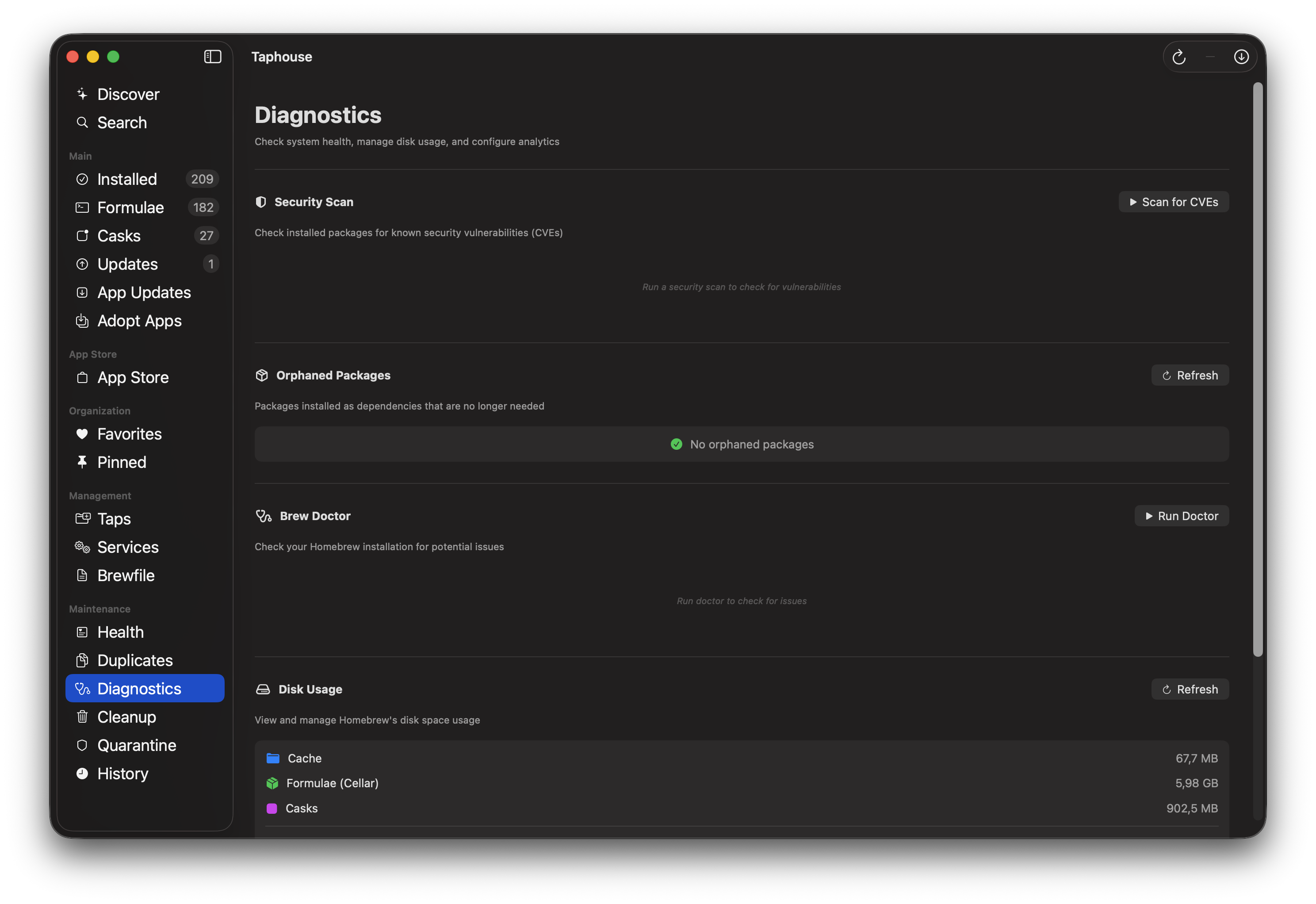Start a scan for CVEs
Screen dimensions: 1316x904
point(1173,202)
